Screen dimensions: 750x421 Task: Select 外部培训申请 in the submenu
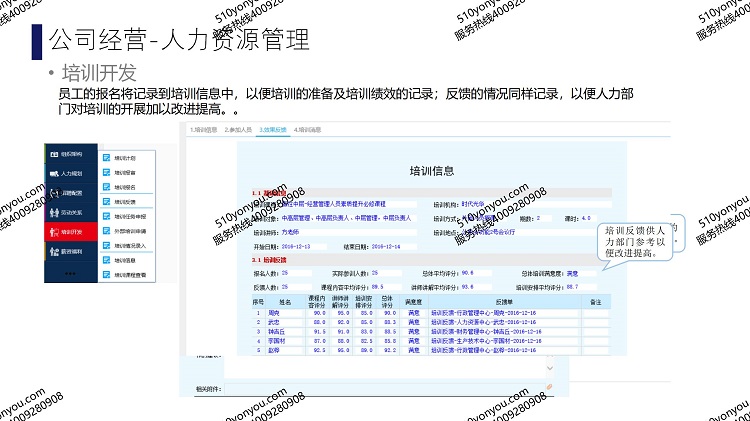[x=130, y=229]
